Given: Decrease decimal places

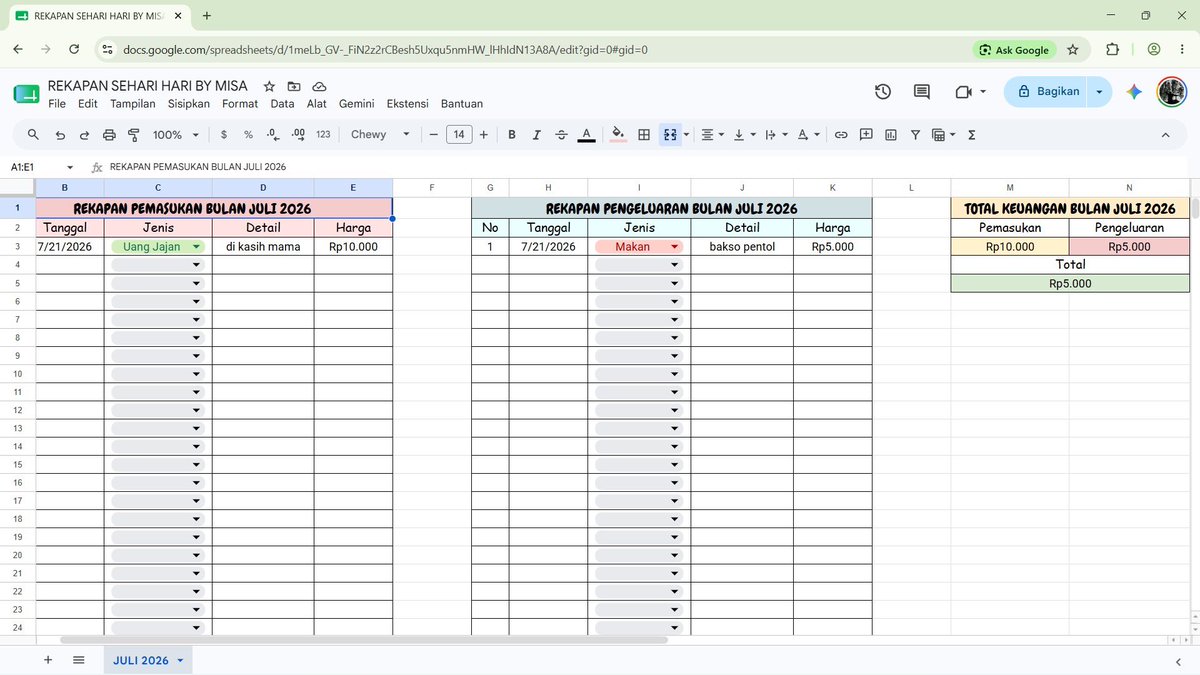Looking at the screenshot, I should click(273, 134).
